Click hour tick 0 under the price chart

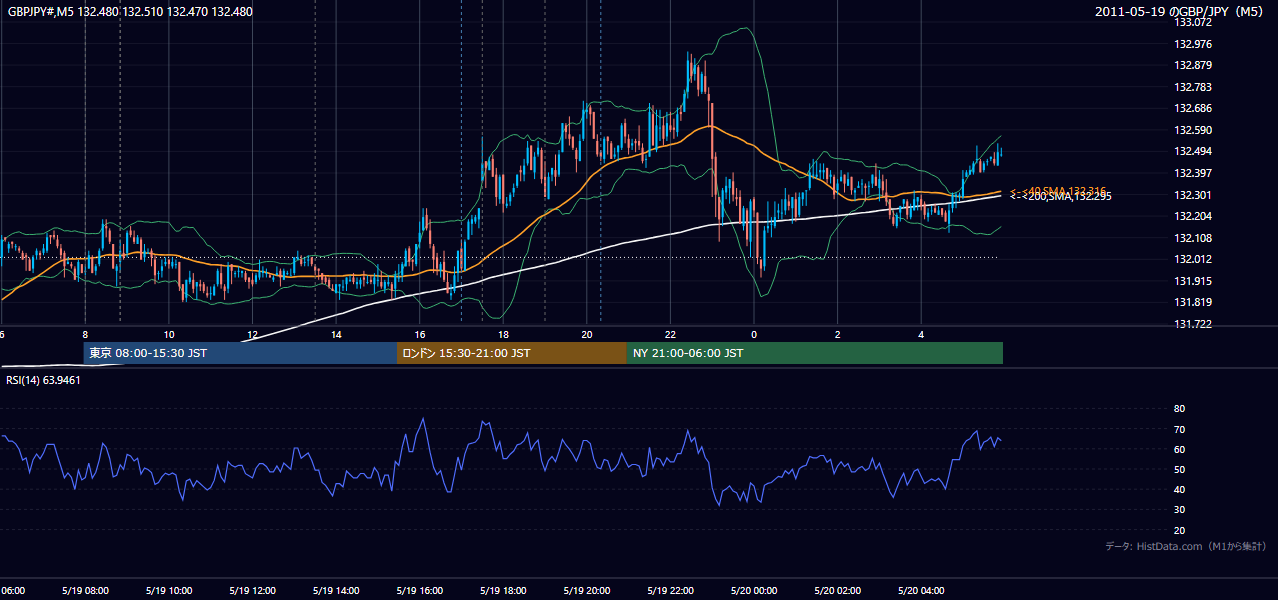click(x=754, y=335)
